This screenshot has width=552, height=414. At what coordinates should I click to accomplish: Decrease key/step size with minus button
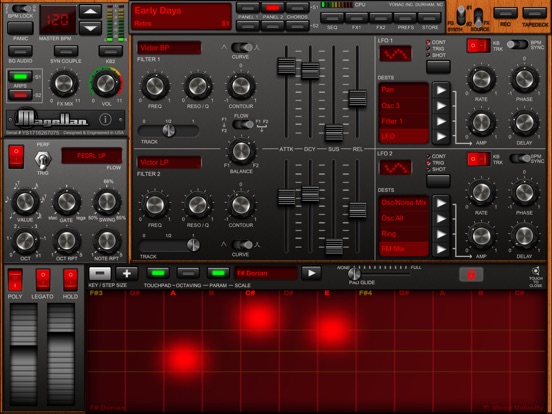coord(100,273)
